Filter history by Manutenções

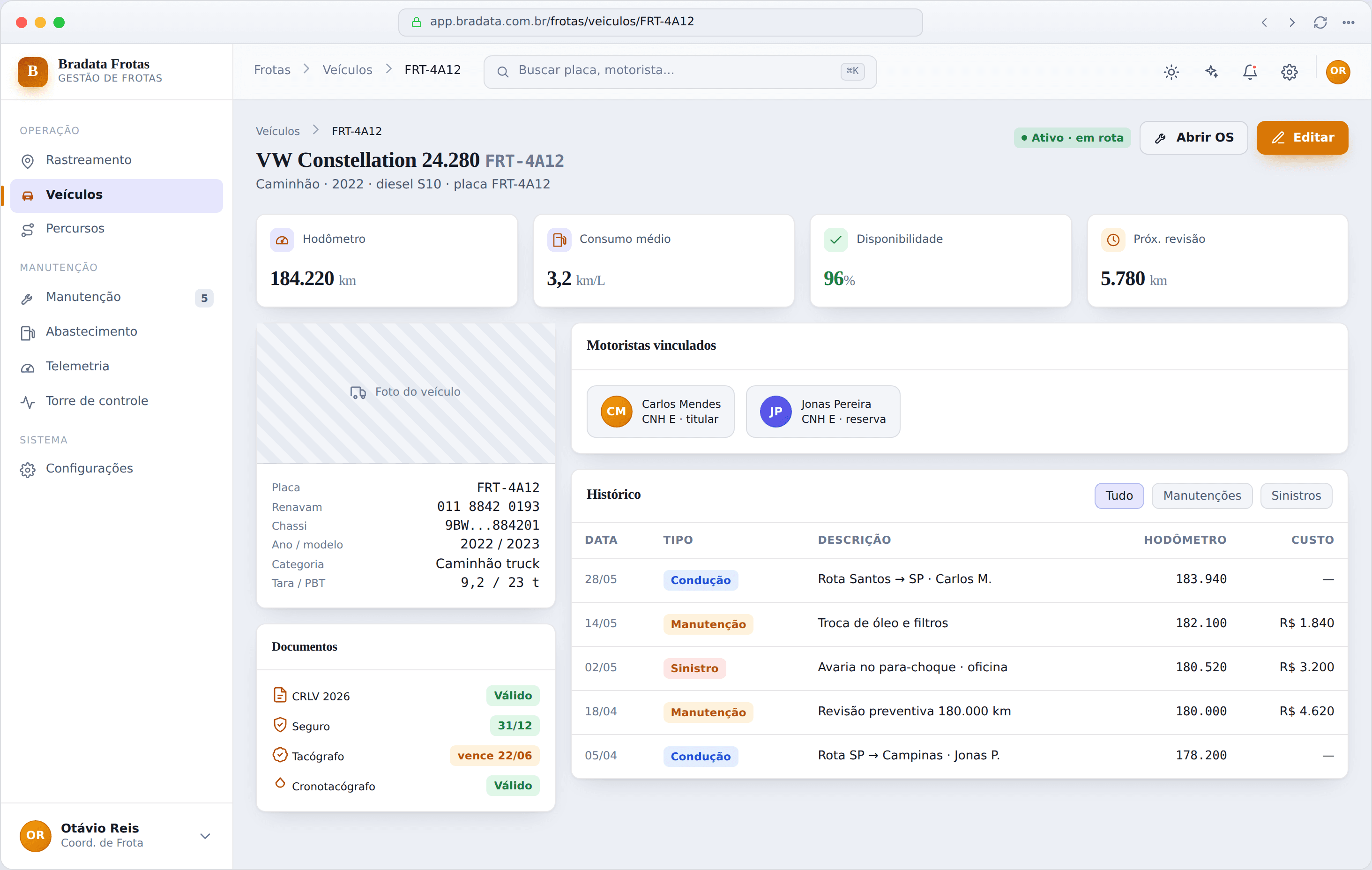tap(1201, 495)
